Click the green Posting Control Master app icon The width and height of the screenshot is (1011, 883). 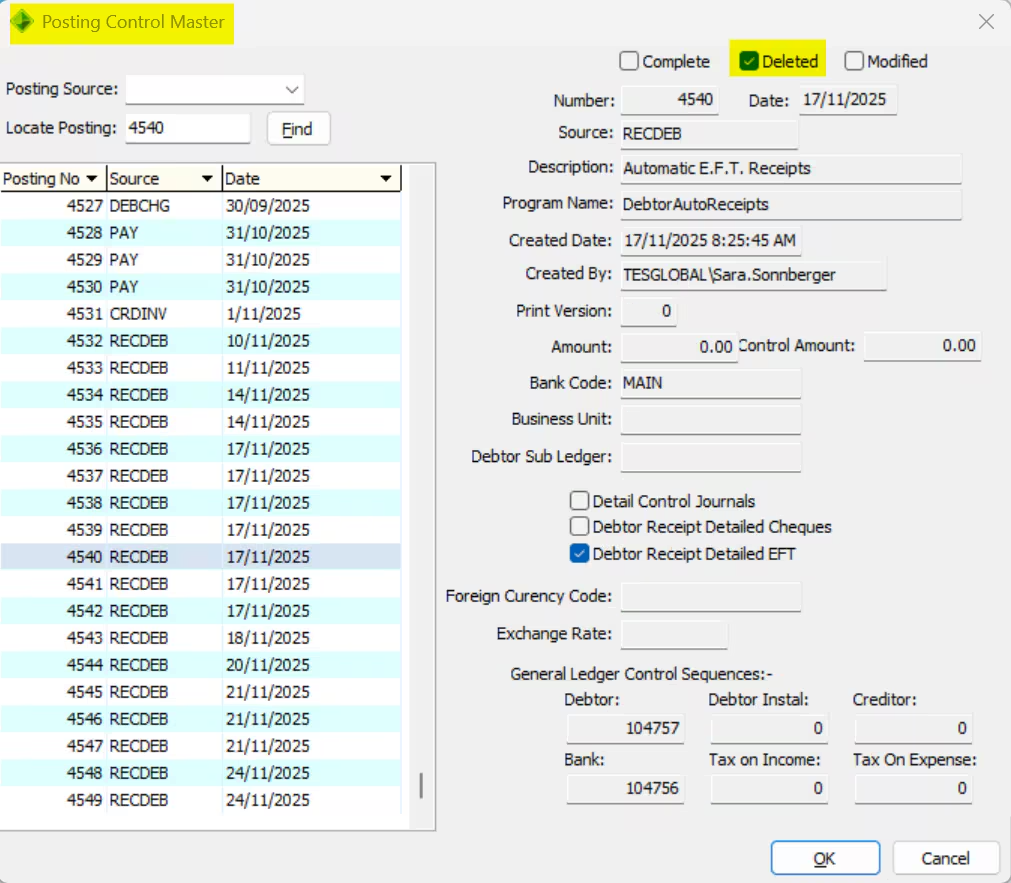click(22, 22)
